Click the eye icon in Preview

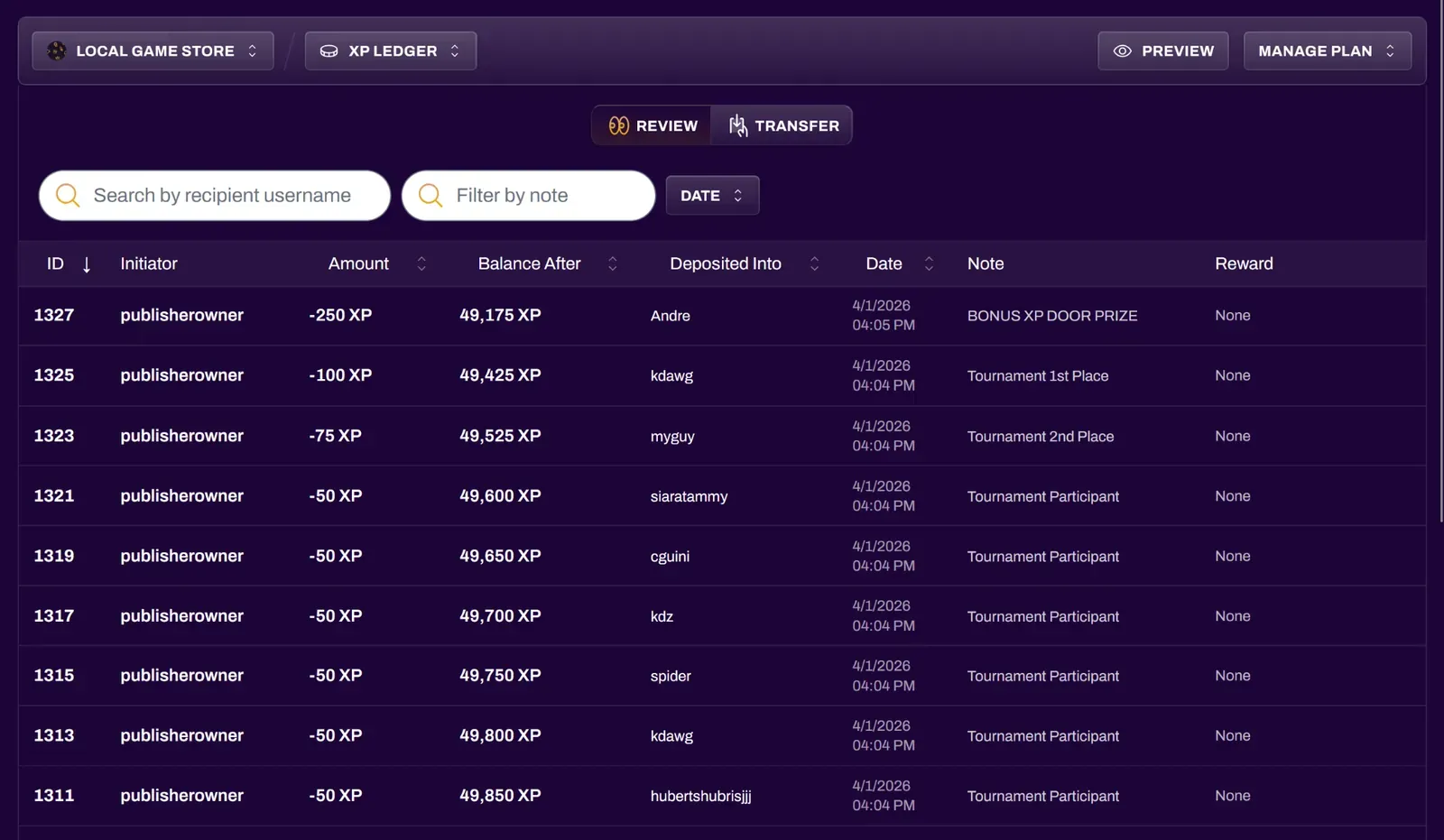pos(1123,51)
